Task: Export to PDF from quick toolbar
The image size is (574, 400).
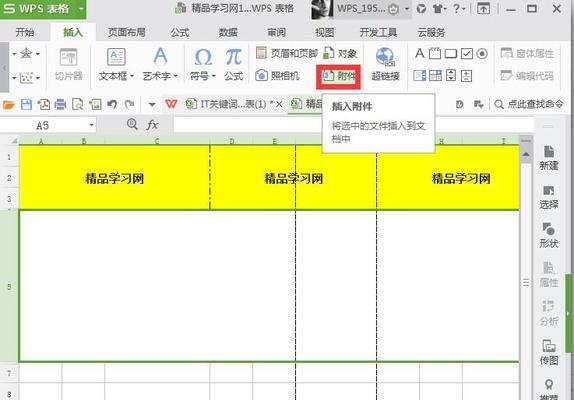Action: coord(44,105)
